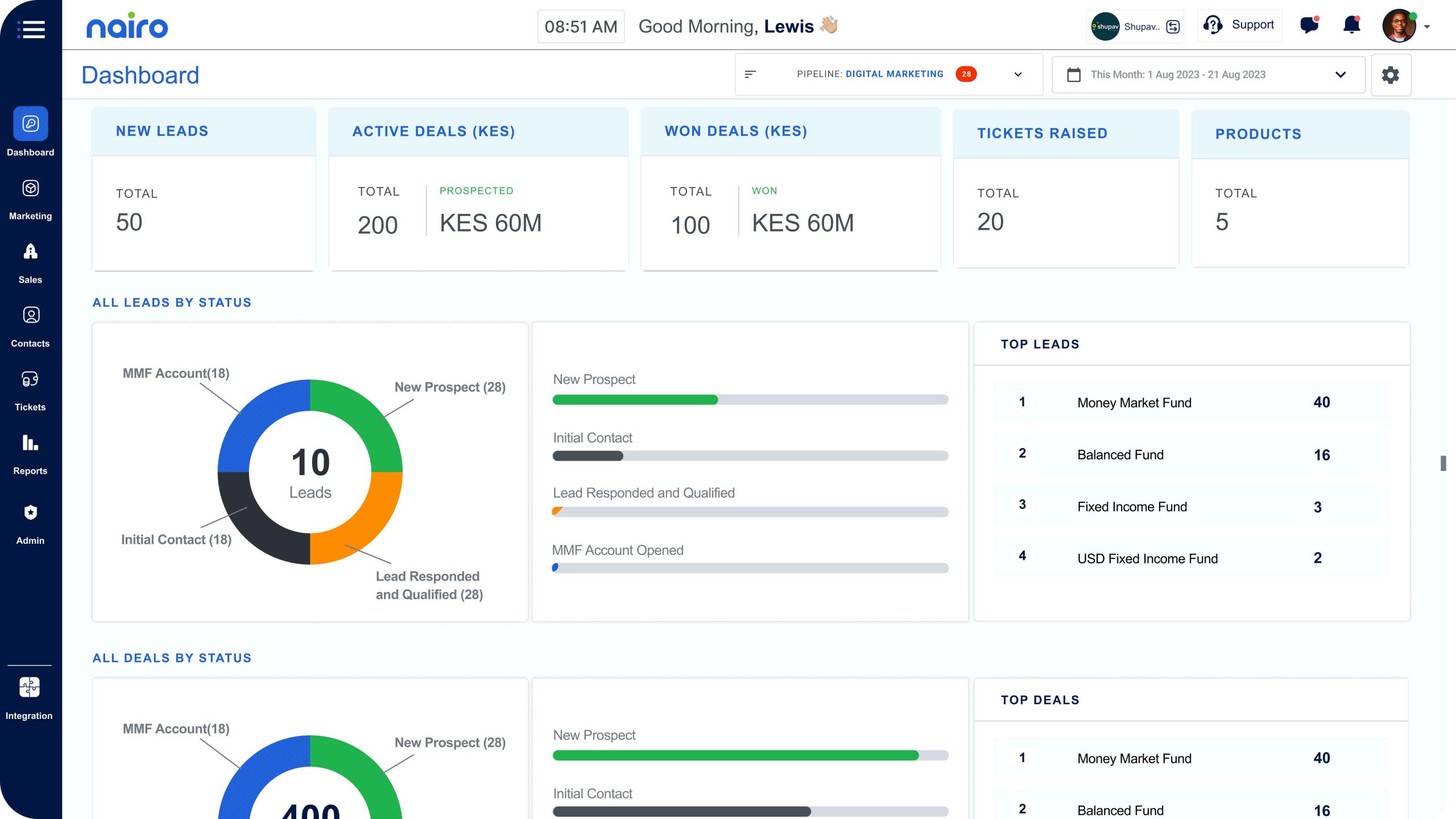Screen dimensions: 1456x819
Task: Click the Shupav switch account icon
Action: pos(1173,27)
